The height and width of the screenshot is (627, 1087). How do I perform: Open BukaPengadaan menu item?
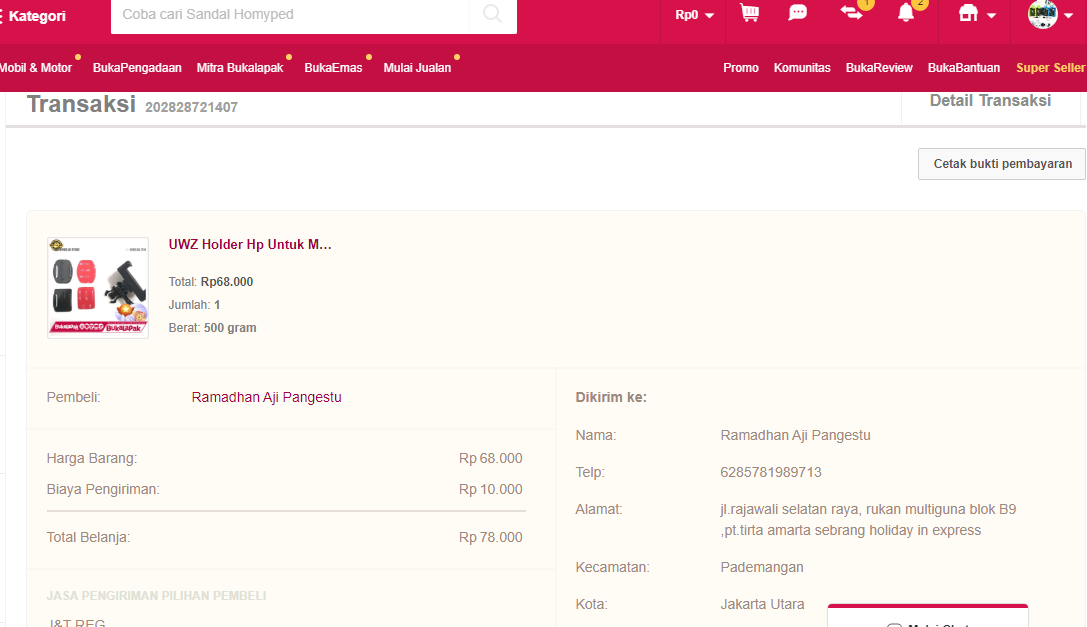[137, 68]
